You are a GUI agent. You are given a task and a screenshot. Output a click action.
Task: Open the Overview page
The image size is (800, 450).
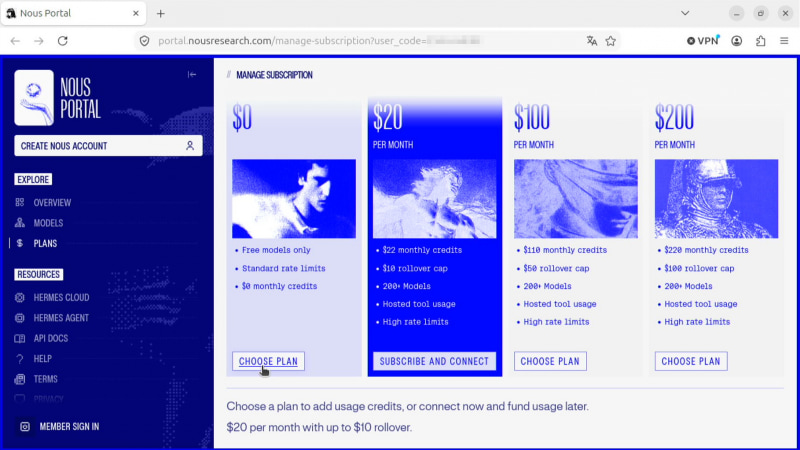tap(52, 203)
